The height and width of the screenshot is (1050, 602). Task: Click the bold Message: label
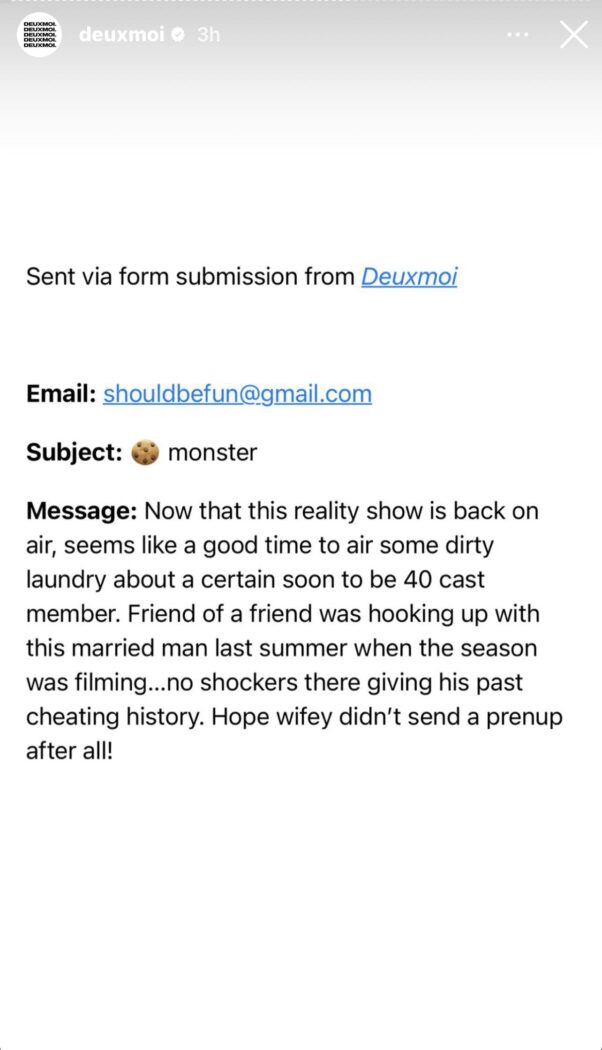[82, 512]
